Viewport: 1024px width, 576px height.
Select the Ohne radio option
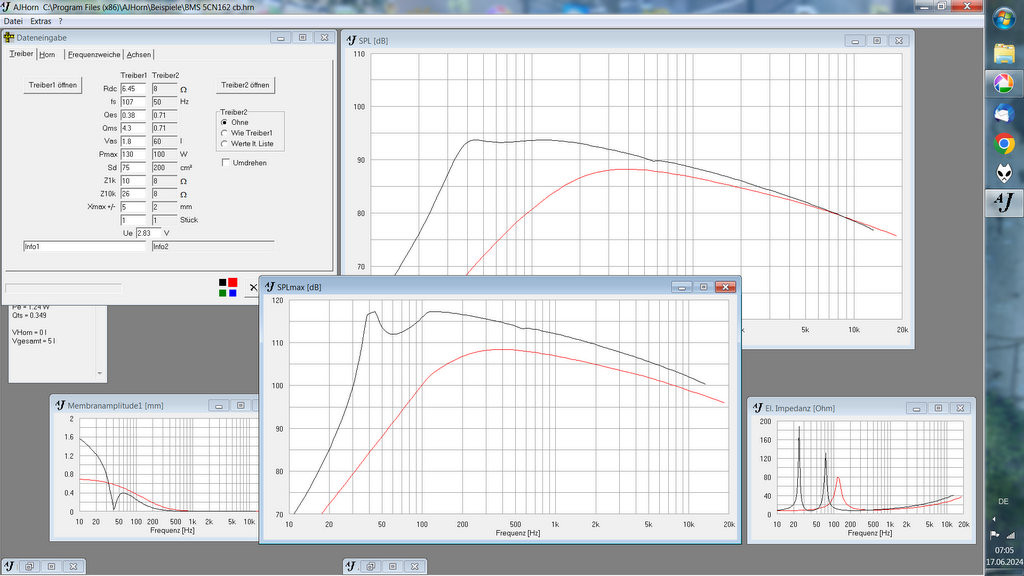coord(224,122)
